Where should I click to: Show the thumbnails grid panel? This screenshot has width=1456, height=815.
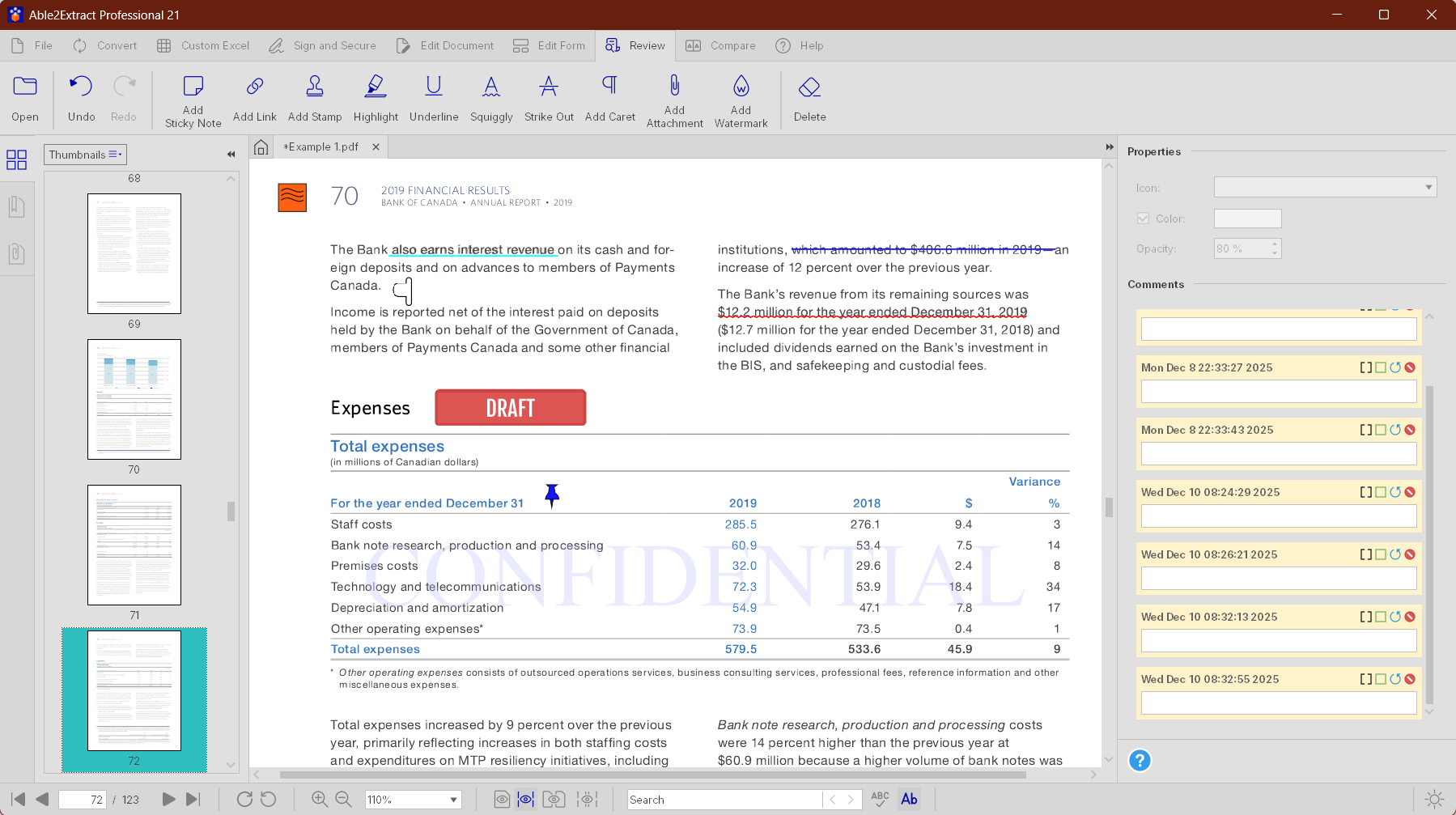coord(16,159)
